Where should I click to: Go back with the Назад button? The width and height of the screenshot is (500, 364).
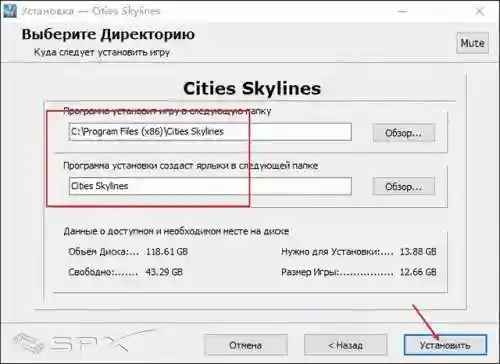(345, 345)
